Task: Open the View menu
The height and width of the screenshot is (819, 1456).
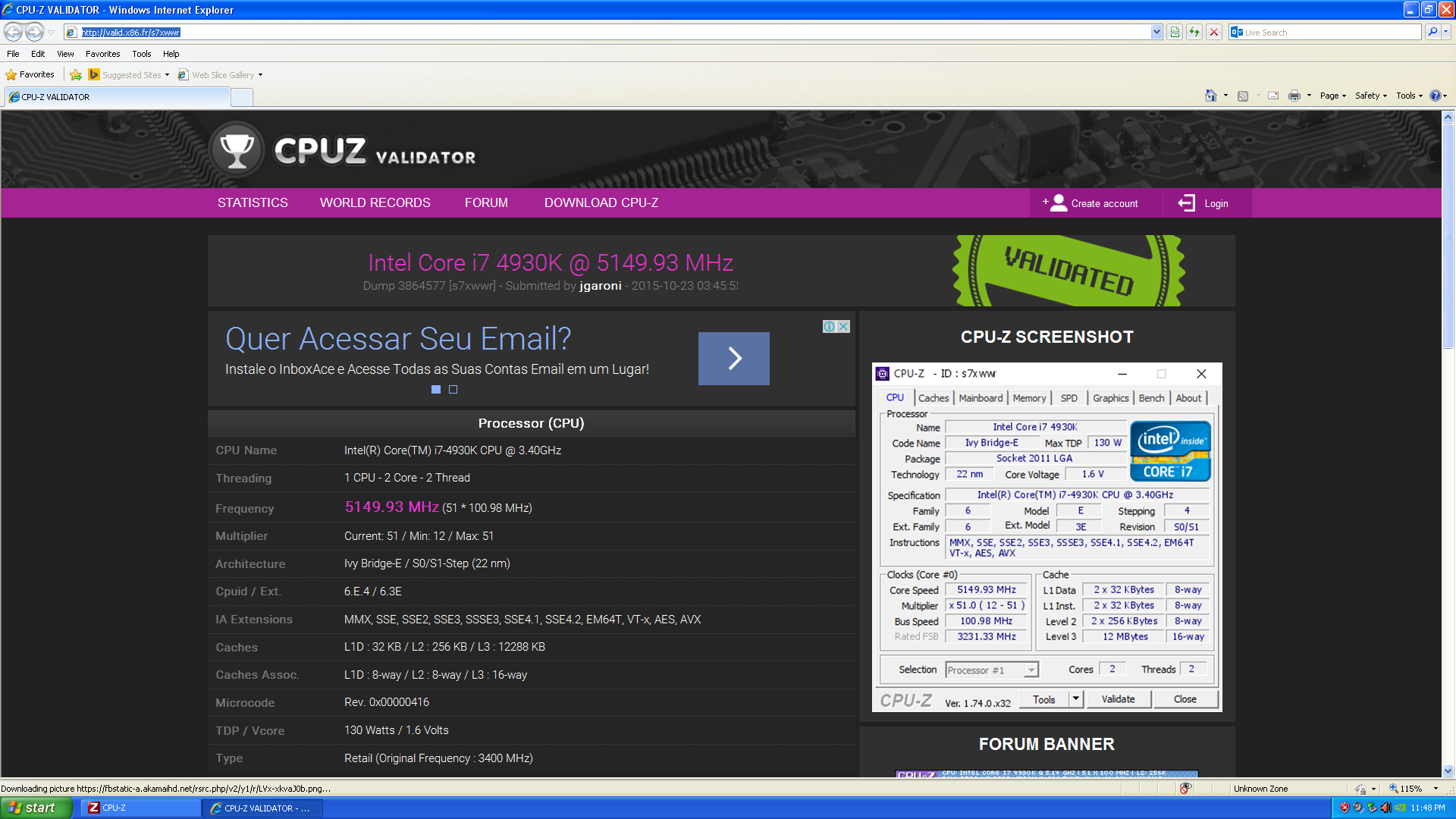Action: click(65, 54)
